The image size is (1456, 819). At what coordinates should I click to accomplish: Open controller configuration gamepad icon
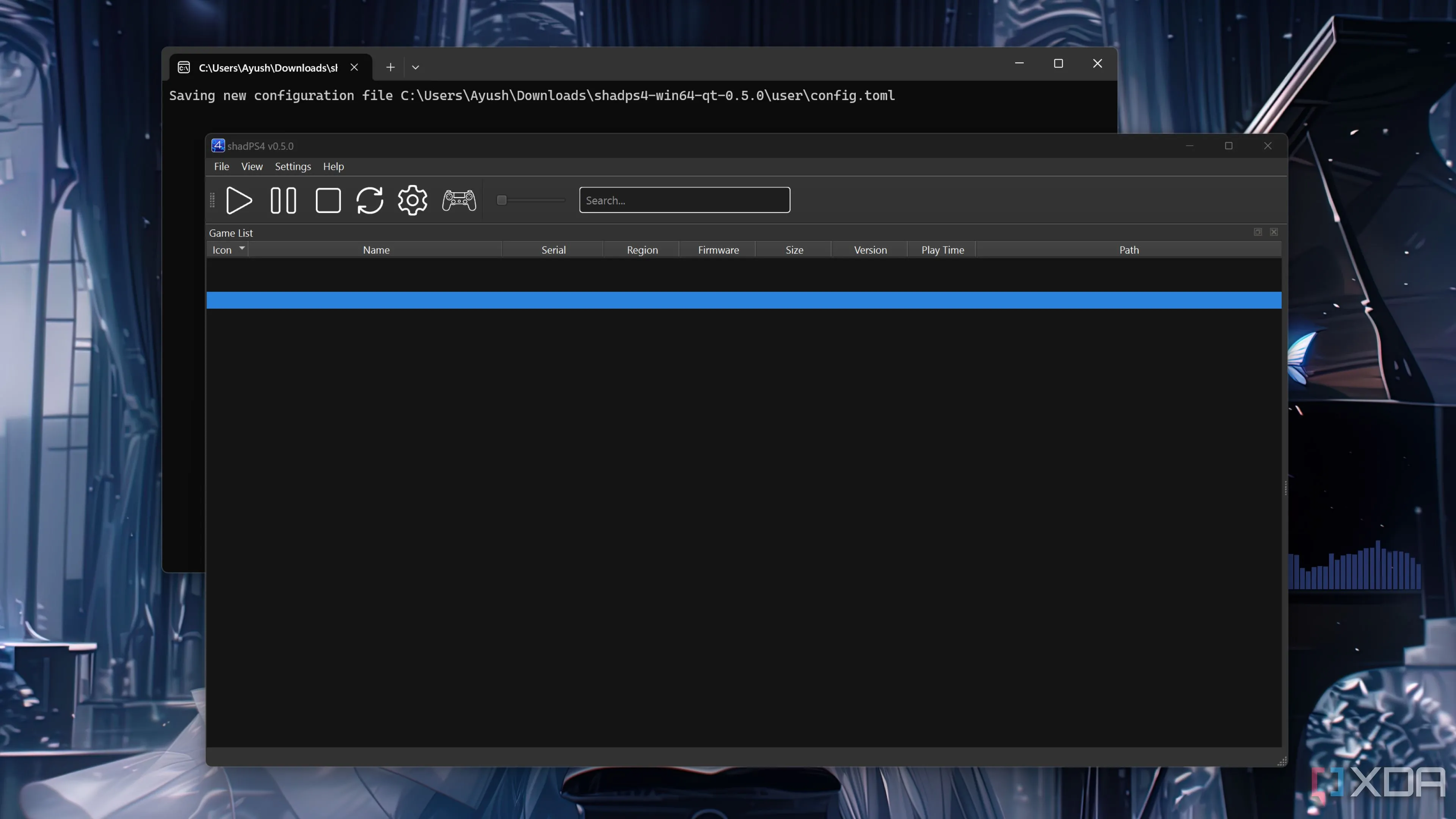pos(459,200)
